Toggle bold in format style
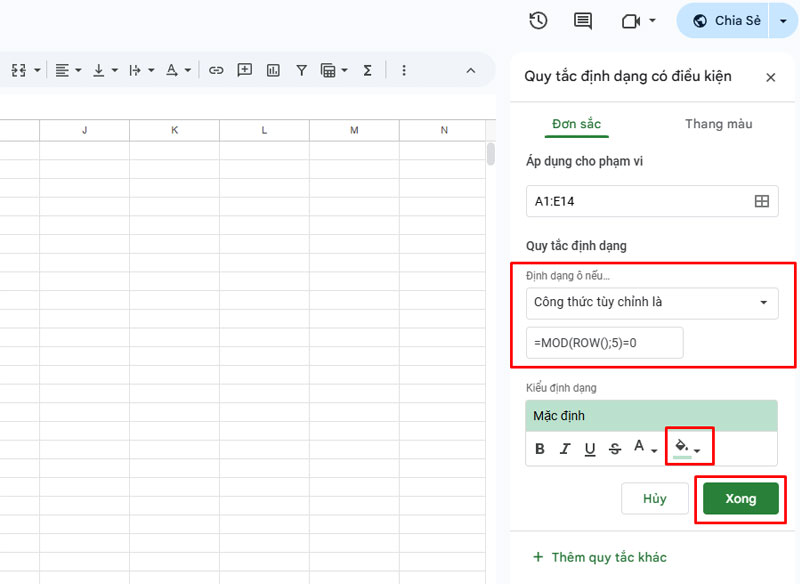Viewport: 800px width, 584px height. (540, 449)
